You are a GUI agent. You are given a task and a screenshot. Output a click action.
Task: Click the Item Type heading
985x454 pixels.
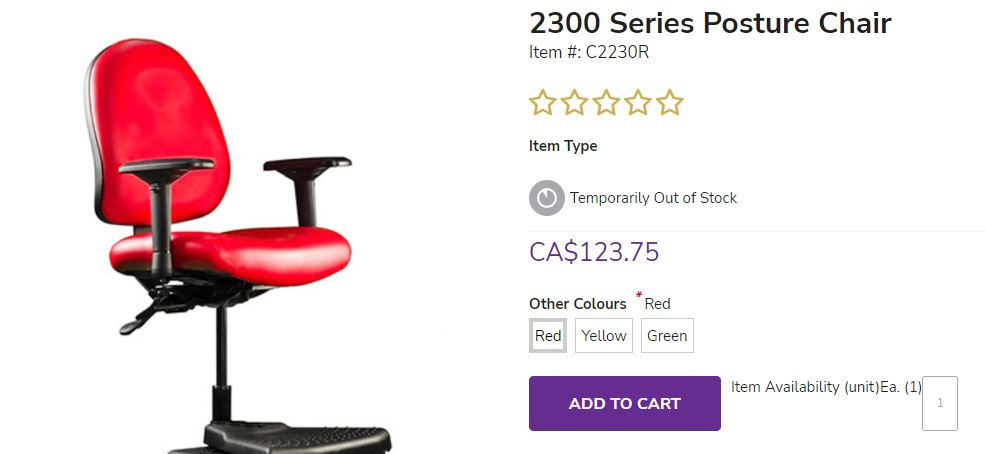tap(563, 146)
